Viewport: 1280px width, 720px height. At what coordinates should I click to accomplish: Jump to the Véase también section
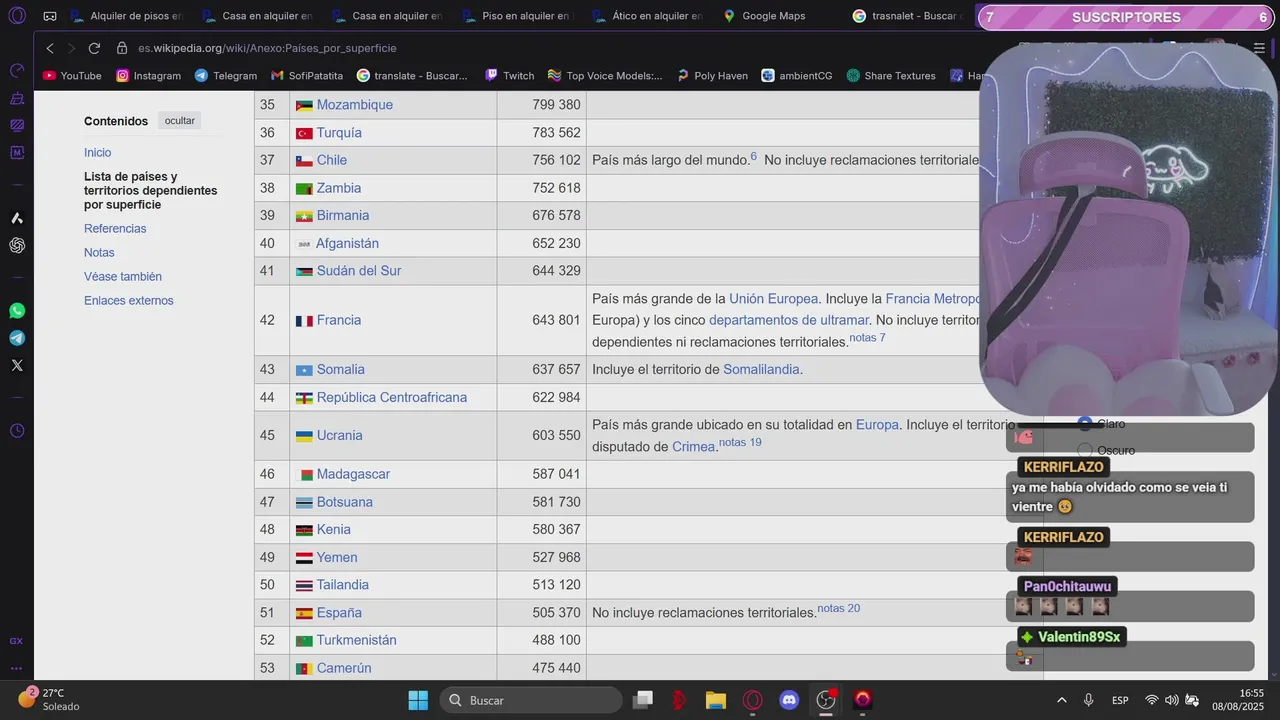click(x=123, y=277)
